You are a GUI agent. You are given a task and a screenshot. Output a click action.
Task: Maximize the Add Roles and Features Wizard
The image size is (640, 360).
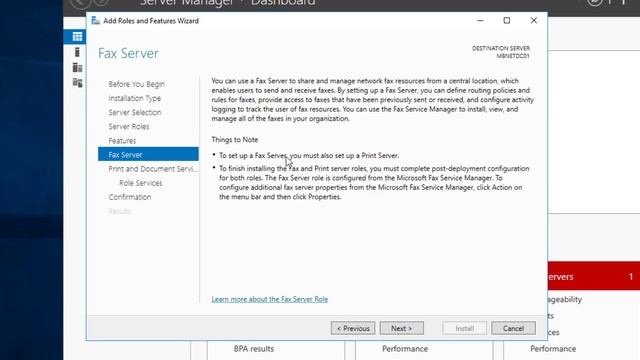point(507,20)
